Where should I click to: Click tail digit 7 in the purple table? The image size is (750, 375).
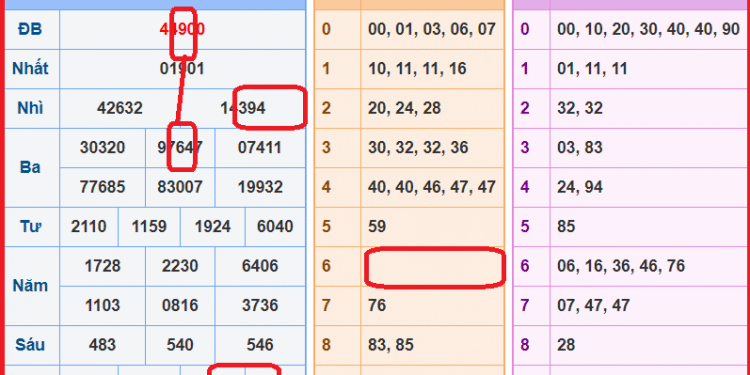tap(525, 305)
